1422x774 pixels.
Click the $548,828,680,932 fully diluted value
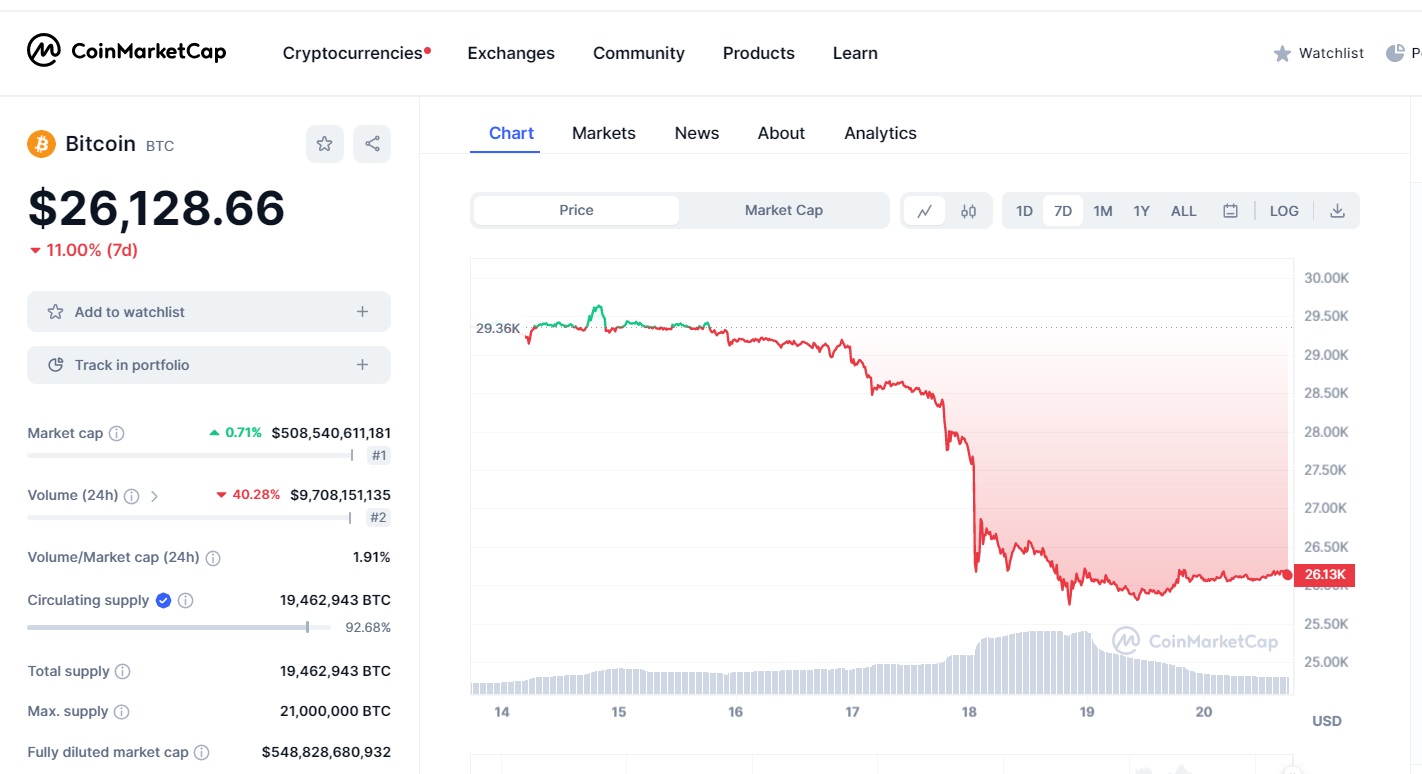(x=326, y=752)
